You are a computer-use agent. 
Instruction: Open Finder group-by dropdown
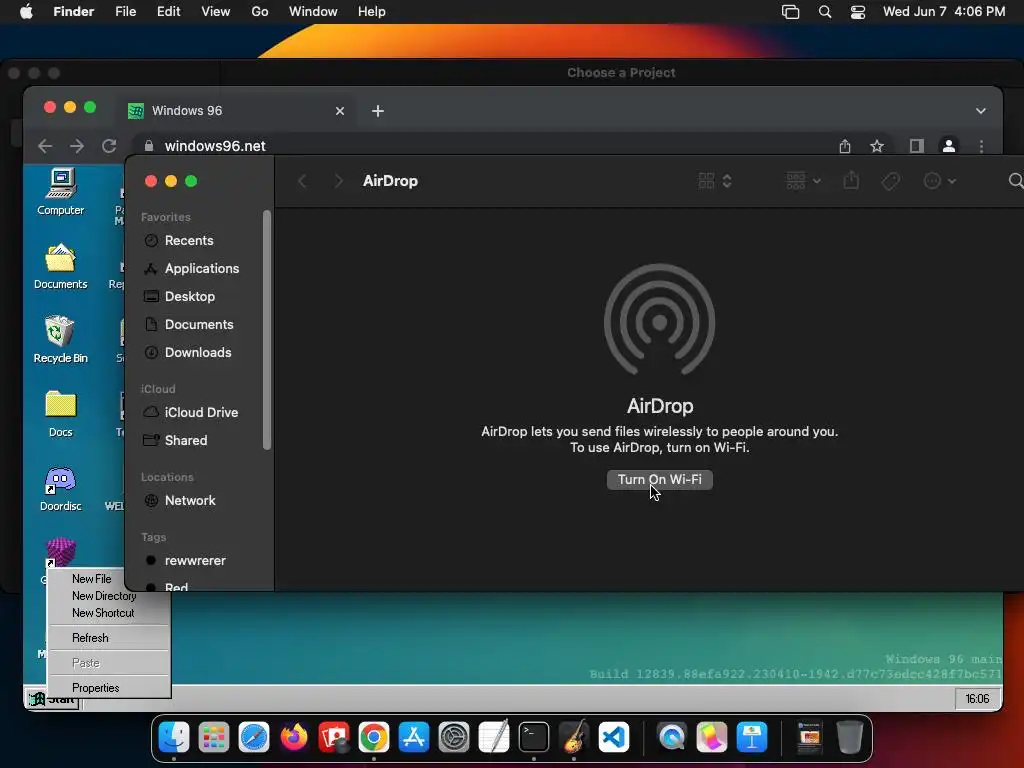click(803, 181)
